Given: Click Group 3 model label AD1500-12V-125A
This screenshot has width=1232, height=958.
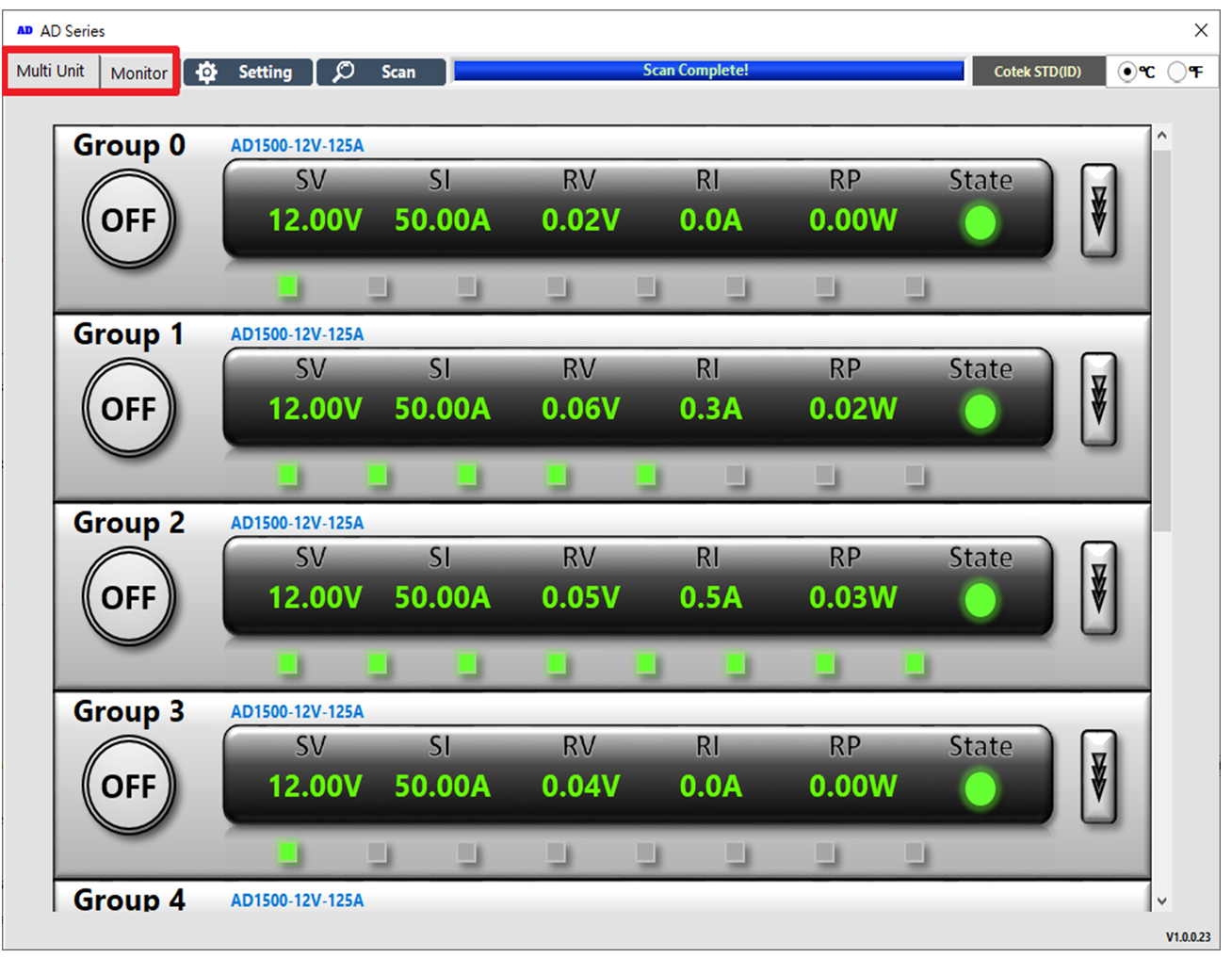Looking at the screenshot, I should pyautogui.click(x=297, y=711).
